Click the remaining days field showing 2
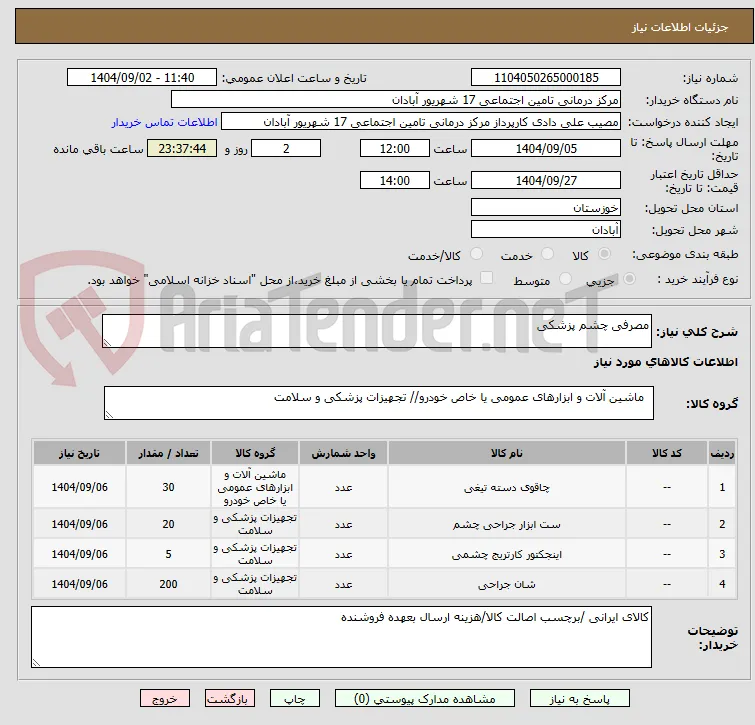 [286, 148]
